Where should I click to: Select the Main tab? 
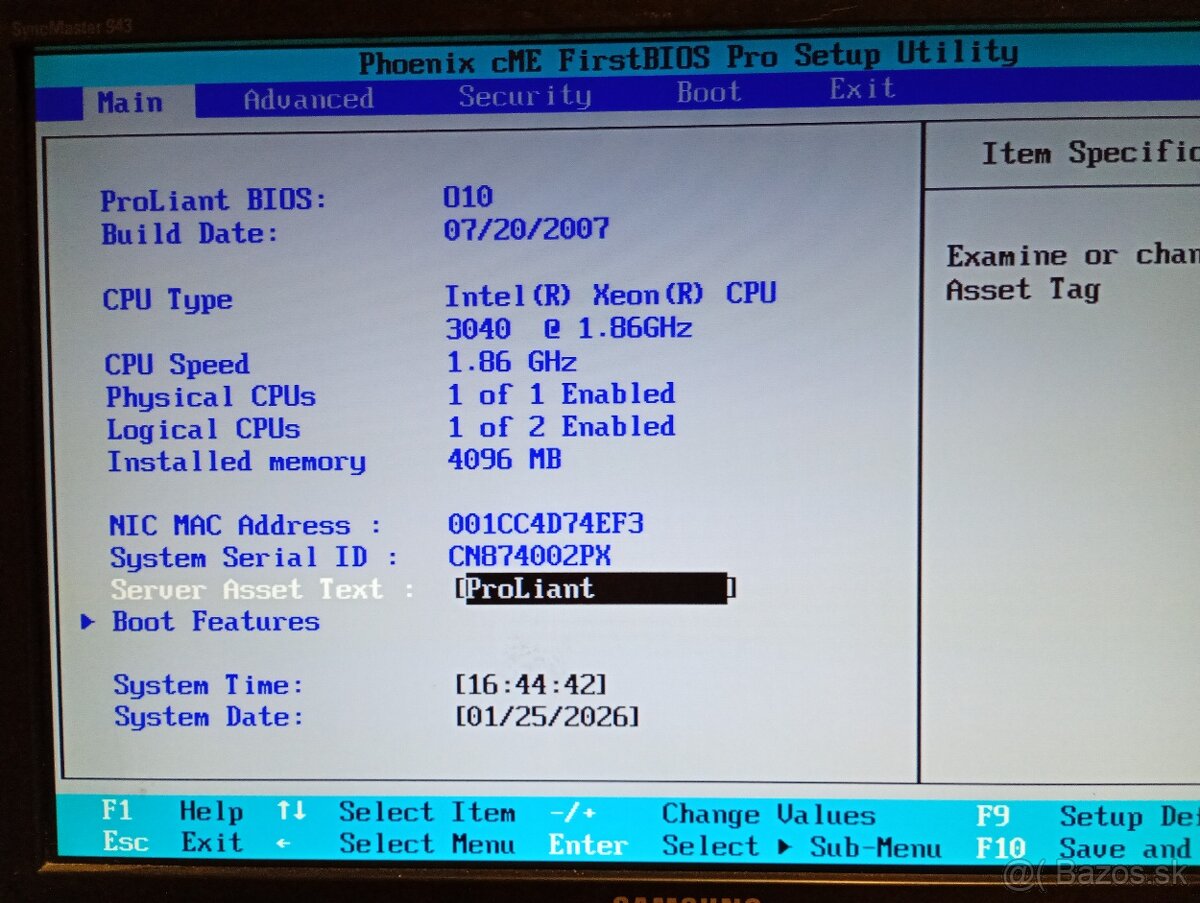(x=131, y=100)
